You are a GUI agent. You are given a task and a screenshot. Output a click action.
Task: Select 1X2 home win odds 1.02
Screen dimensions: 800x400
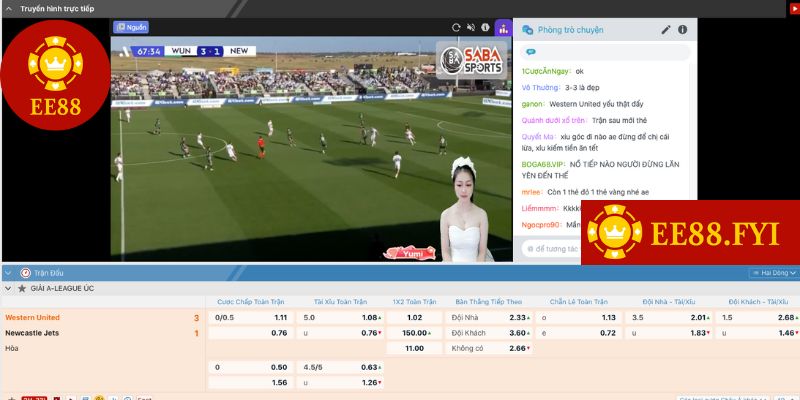tap(414, 317)
